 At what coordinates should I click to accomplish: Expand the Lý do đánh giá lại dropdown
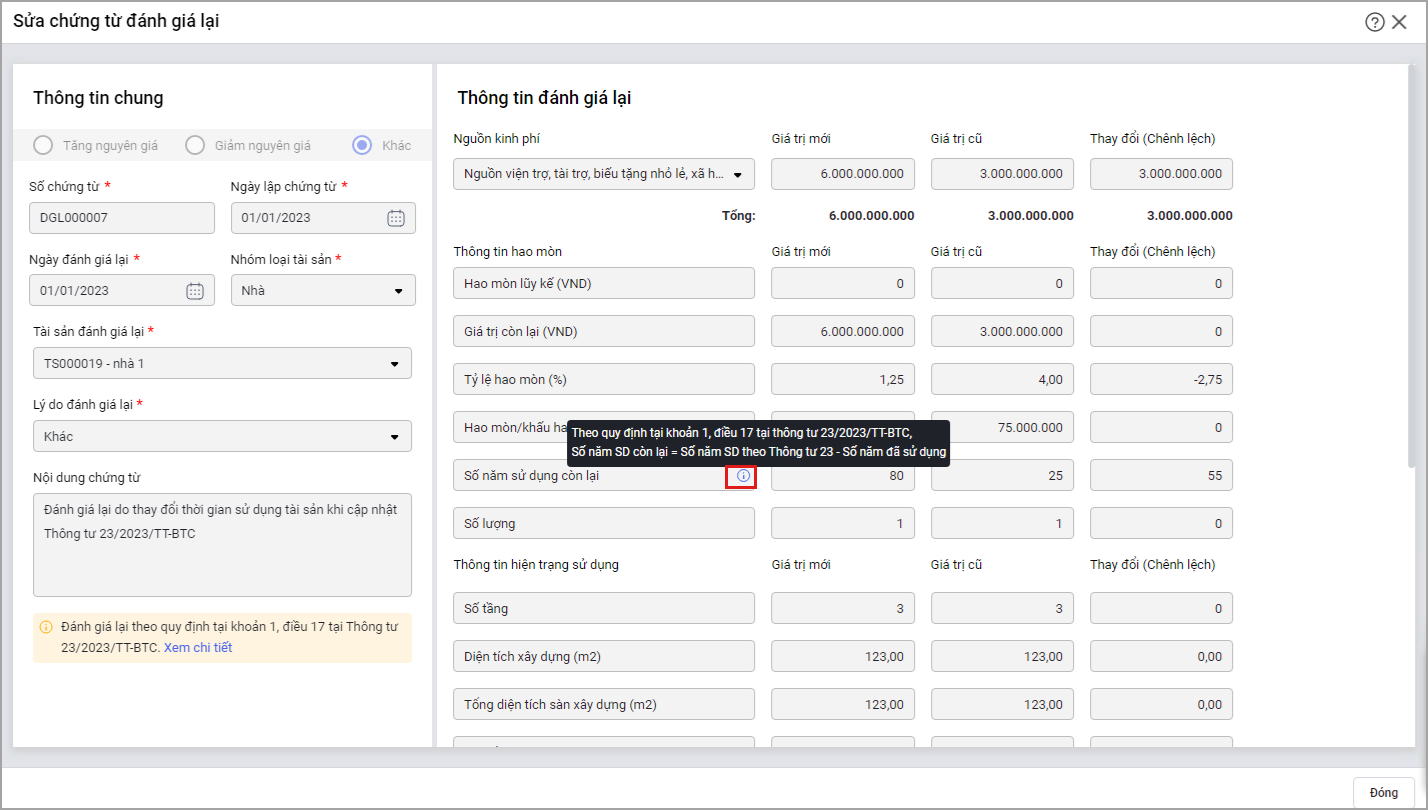(393, 437)
